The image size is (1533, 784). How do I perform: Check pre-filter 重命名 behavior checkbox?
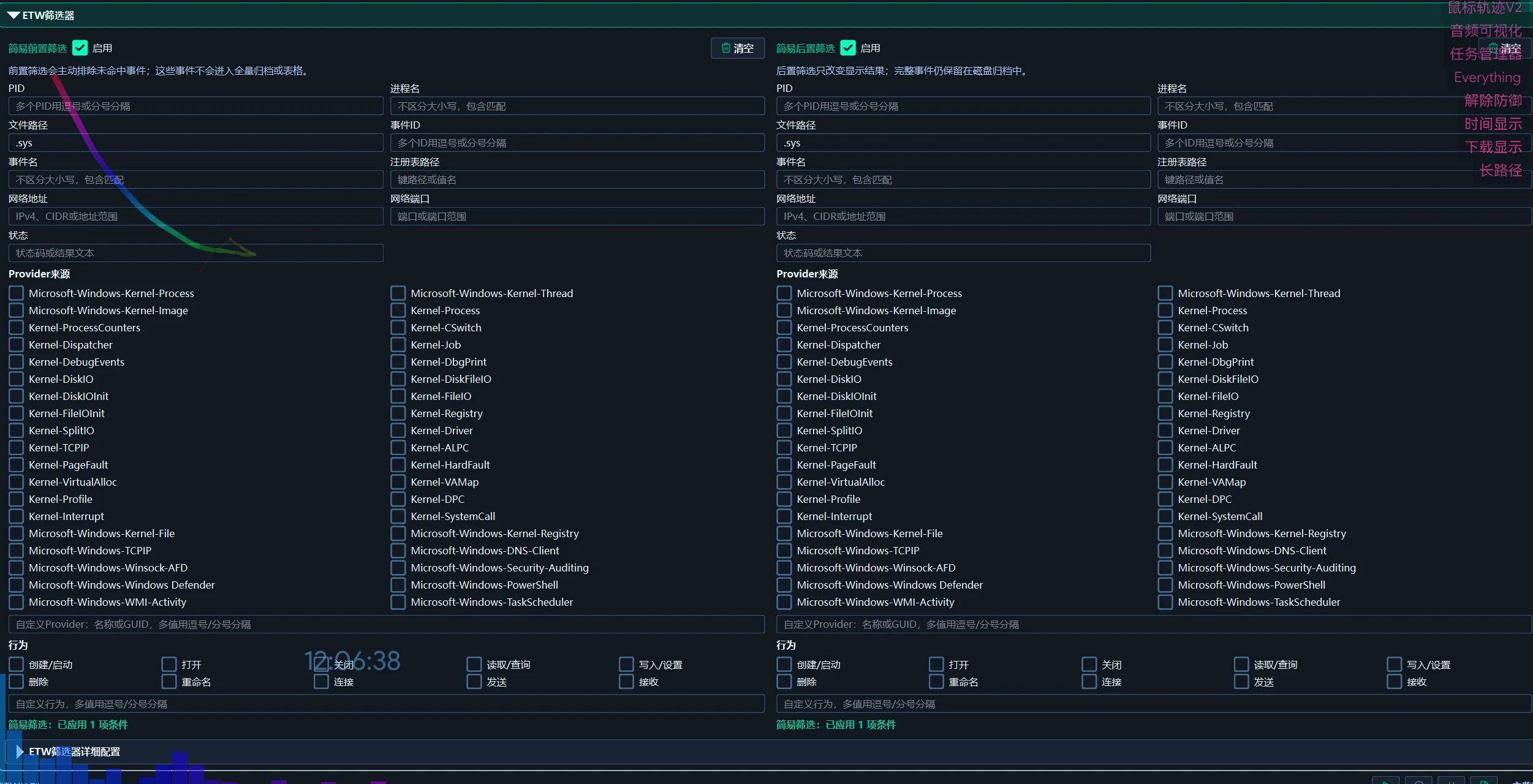click(x=169, y=682)
